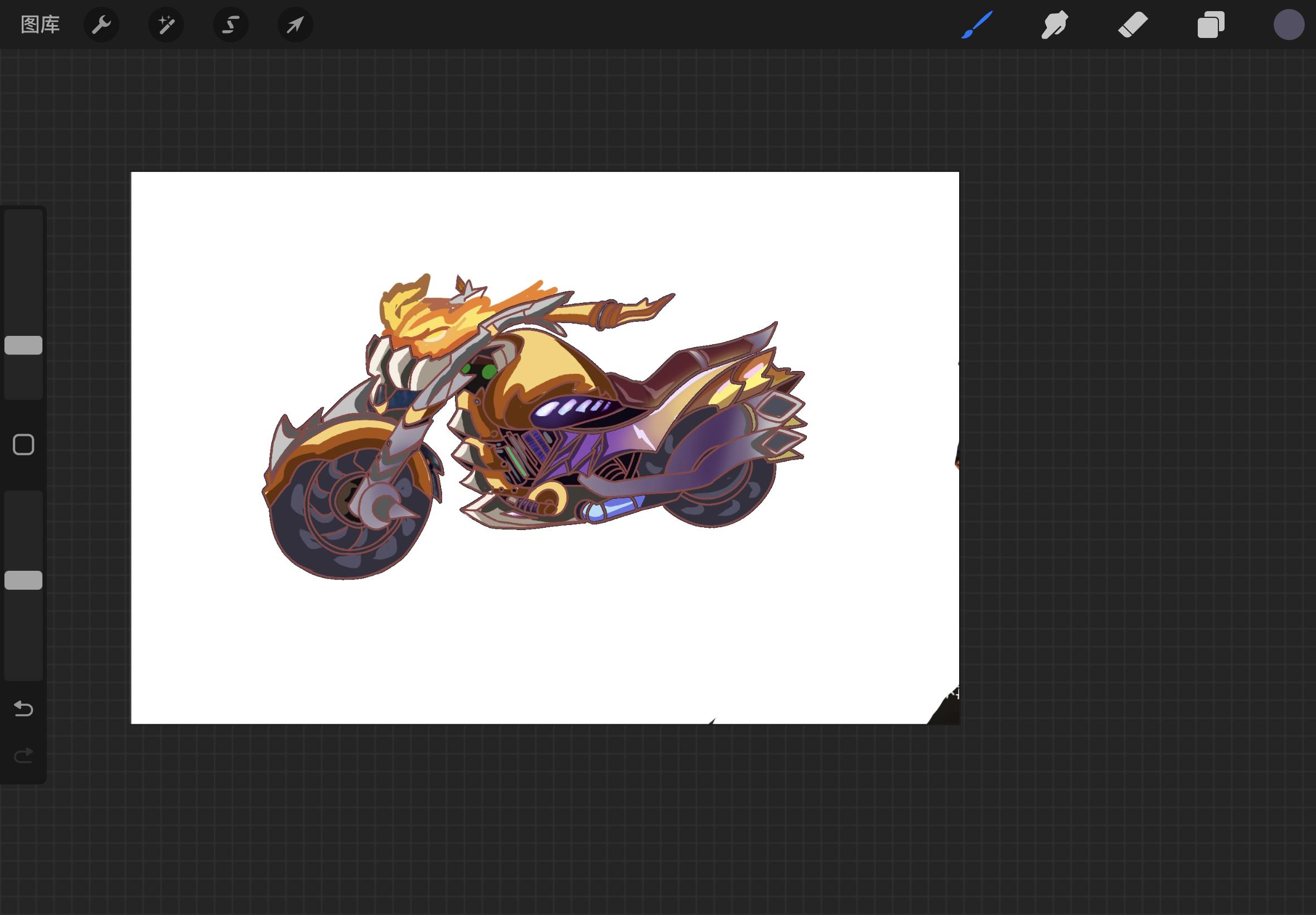Viewport: 1316px width, 915px height.
Task: Tap the square modify button in sidebar
Action: point(23,445)
